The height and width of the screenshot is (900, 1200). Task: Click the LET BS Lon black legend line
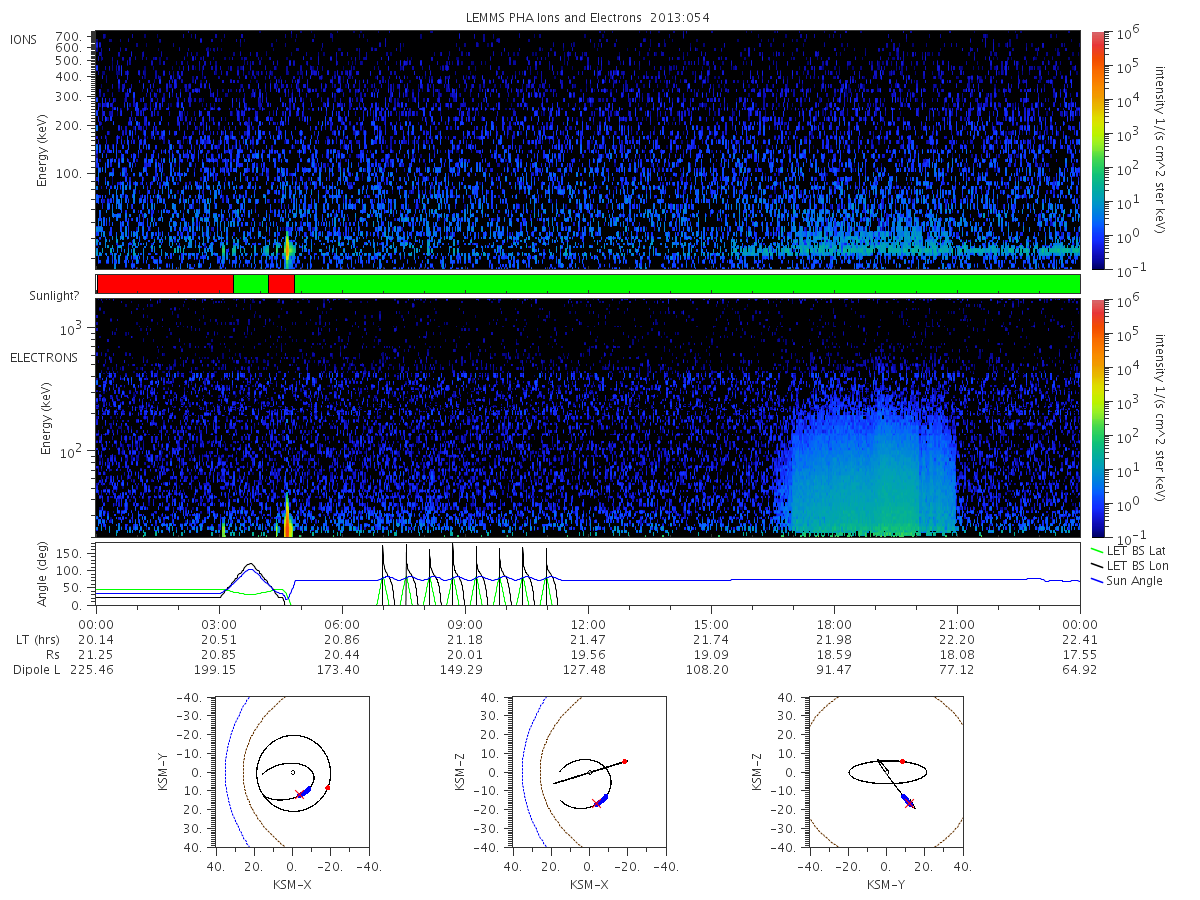1098,566
